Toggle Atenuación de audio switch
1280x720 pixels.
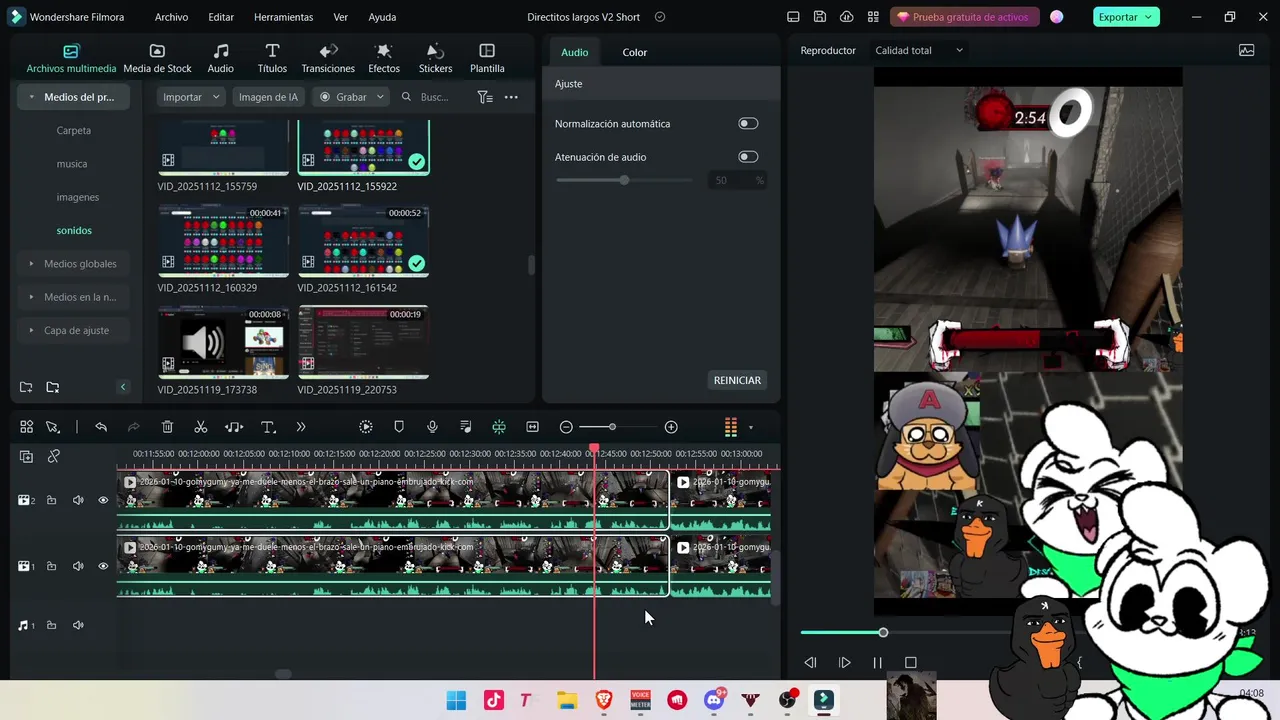[x=748, y=156]
